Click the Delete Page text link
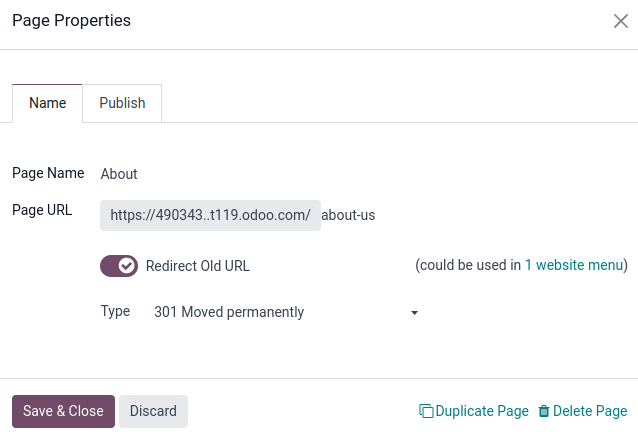 [590, 411]
